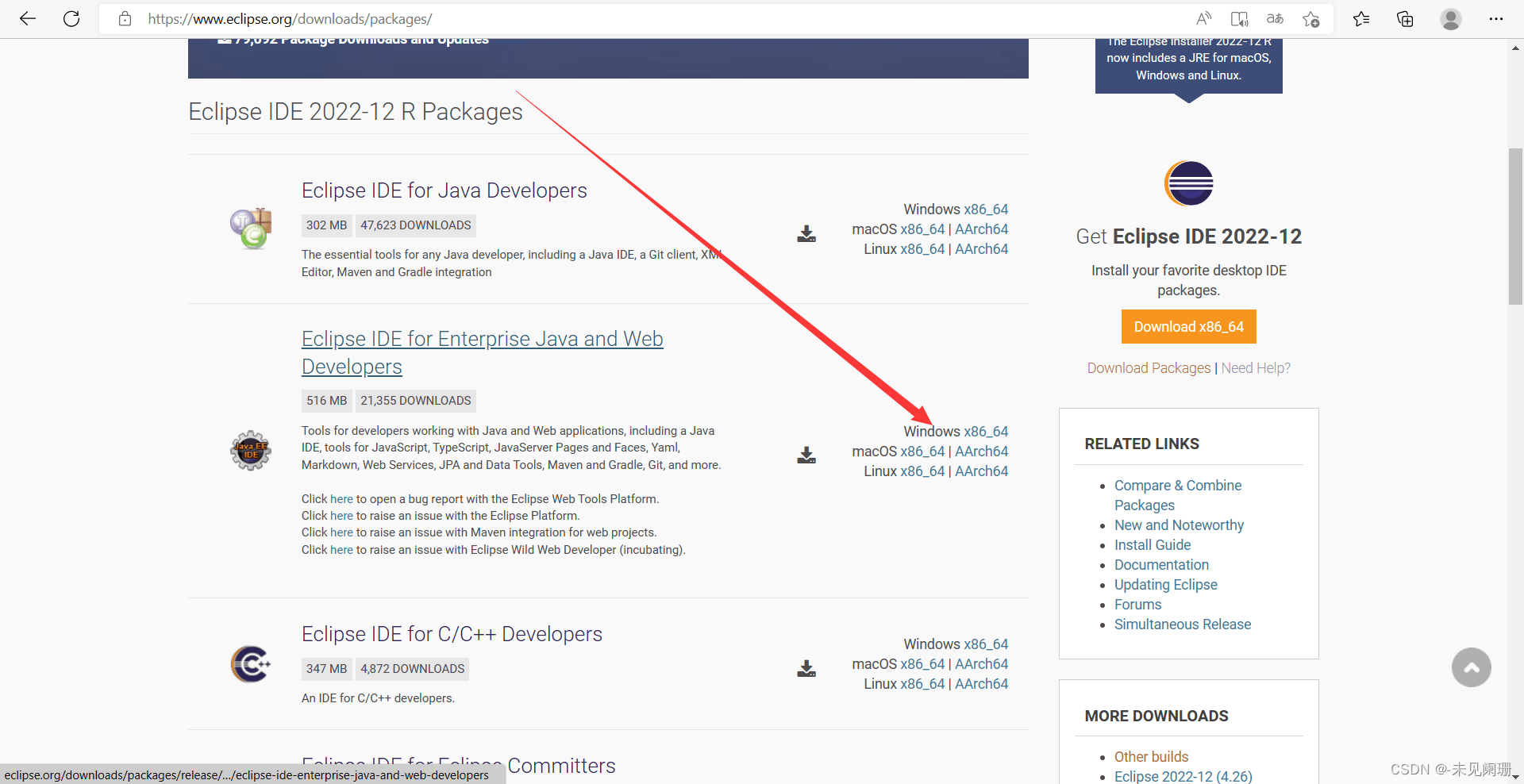Open Eclipse IDE for Enterprise Java and Web Developers

tap(483, 352)
